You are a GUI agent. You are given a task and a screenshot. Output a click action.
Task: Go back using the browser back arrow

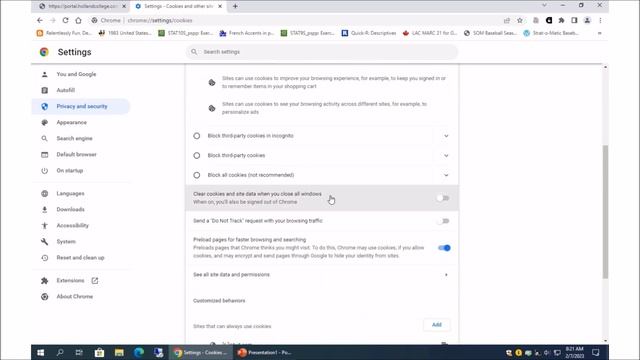[x=40, y=20]
